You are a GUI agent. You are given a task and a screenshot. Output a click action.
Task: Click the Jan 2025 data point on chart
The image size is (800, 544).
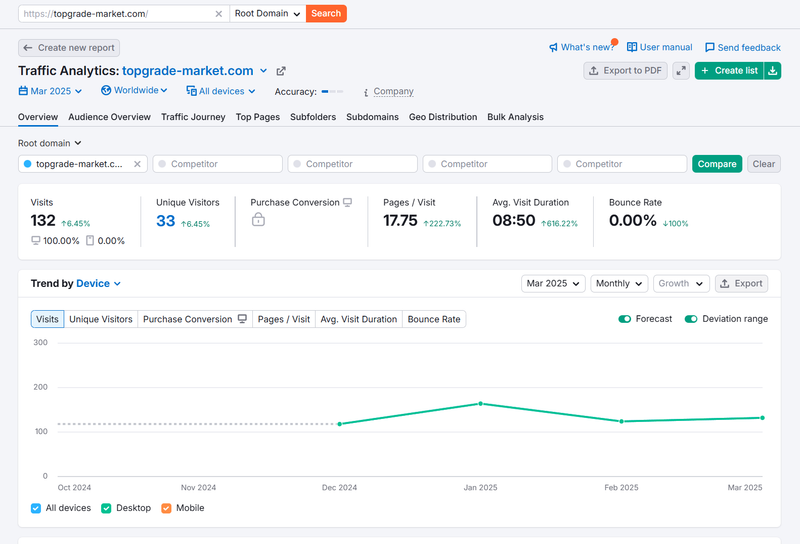click(x=480, y=404)
